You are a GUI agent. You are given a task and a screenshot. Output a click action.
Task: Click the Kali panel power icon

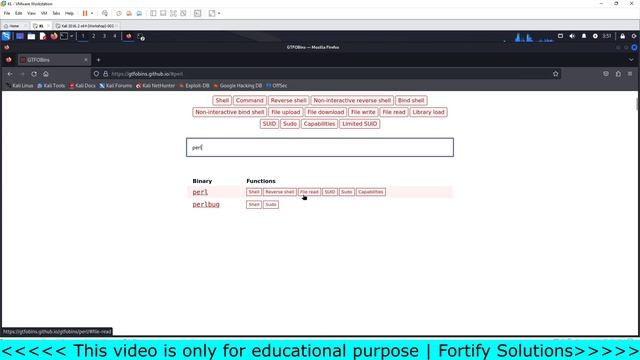coord(634,36)
